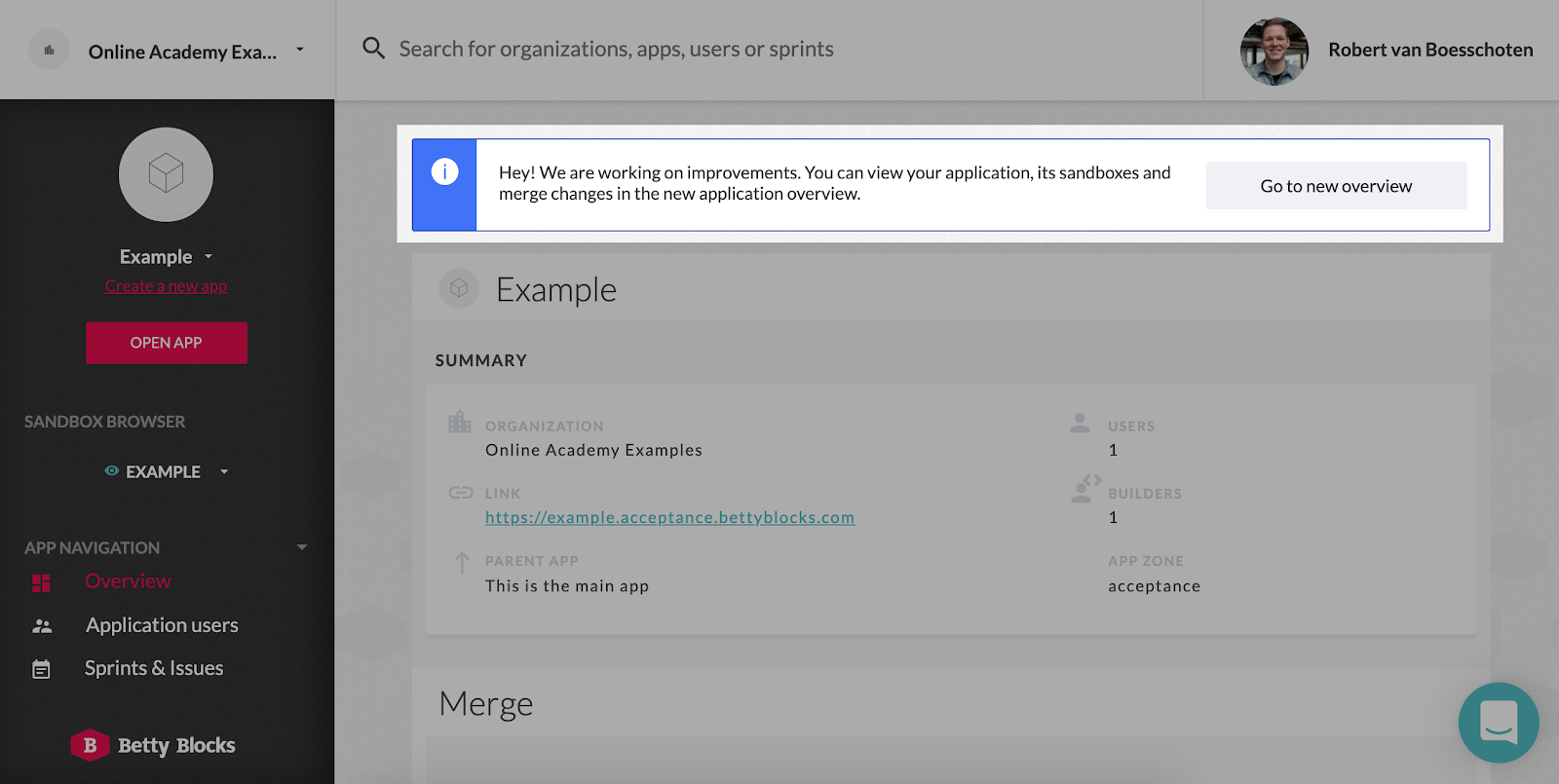Open the organization logo icon in header

point(49,50)
